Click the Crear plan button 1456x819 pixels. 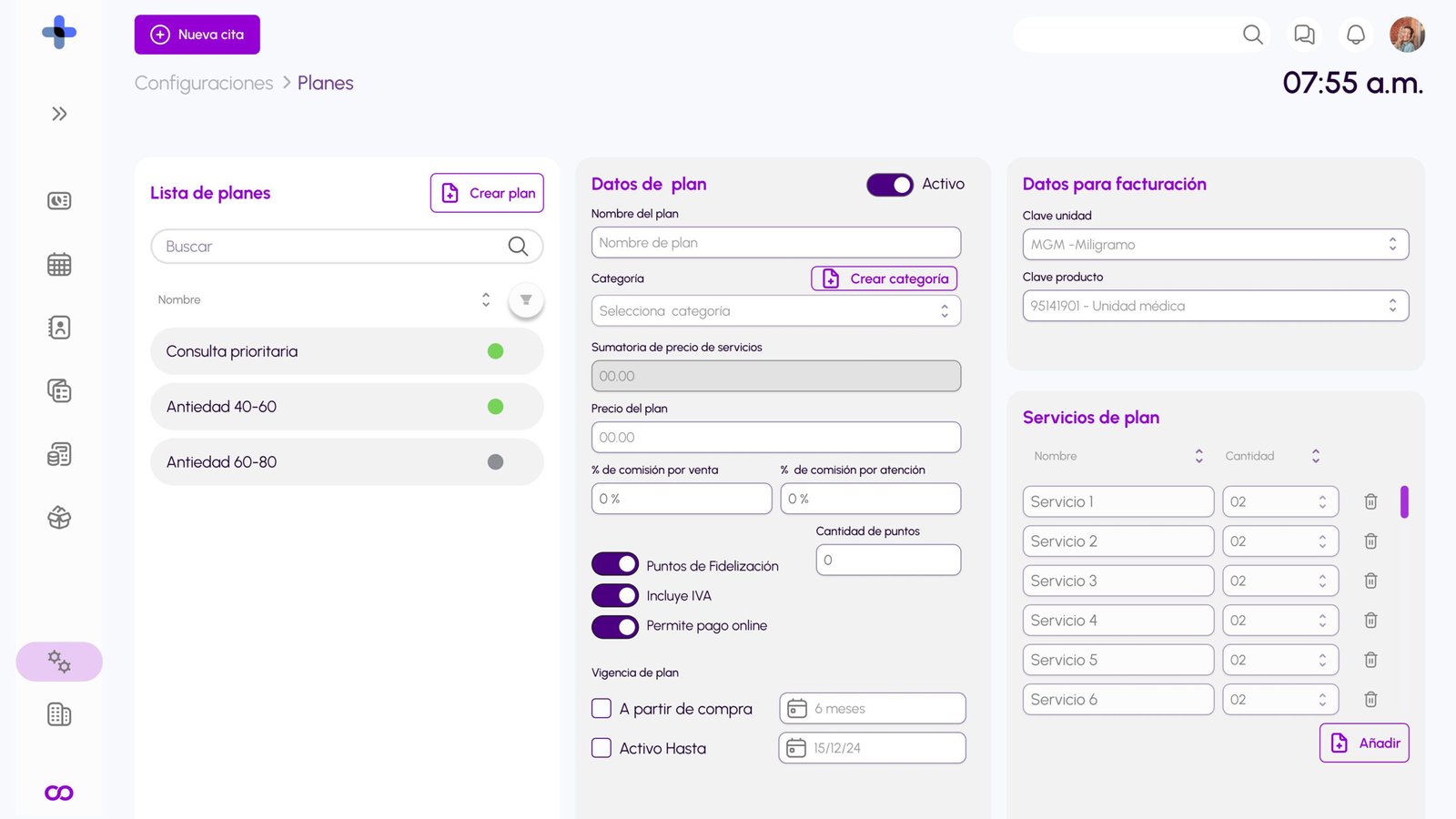pyautogui.click(x=486, y=193)
